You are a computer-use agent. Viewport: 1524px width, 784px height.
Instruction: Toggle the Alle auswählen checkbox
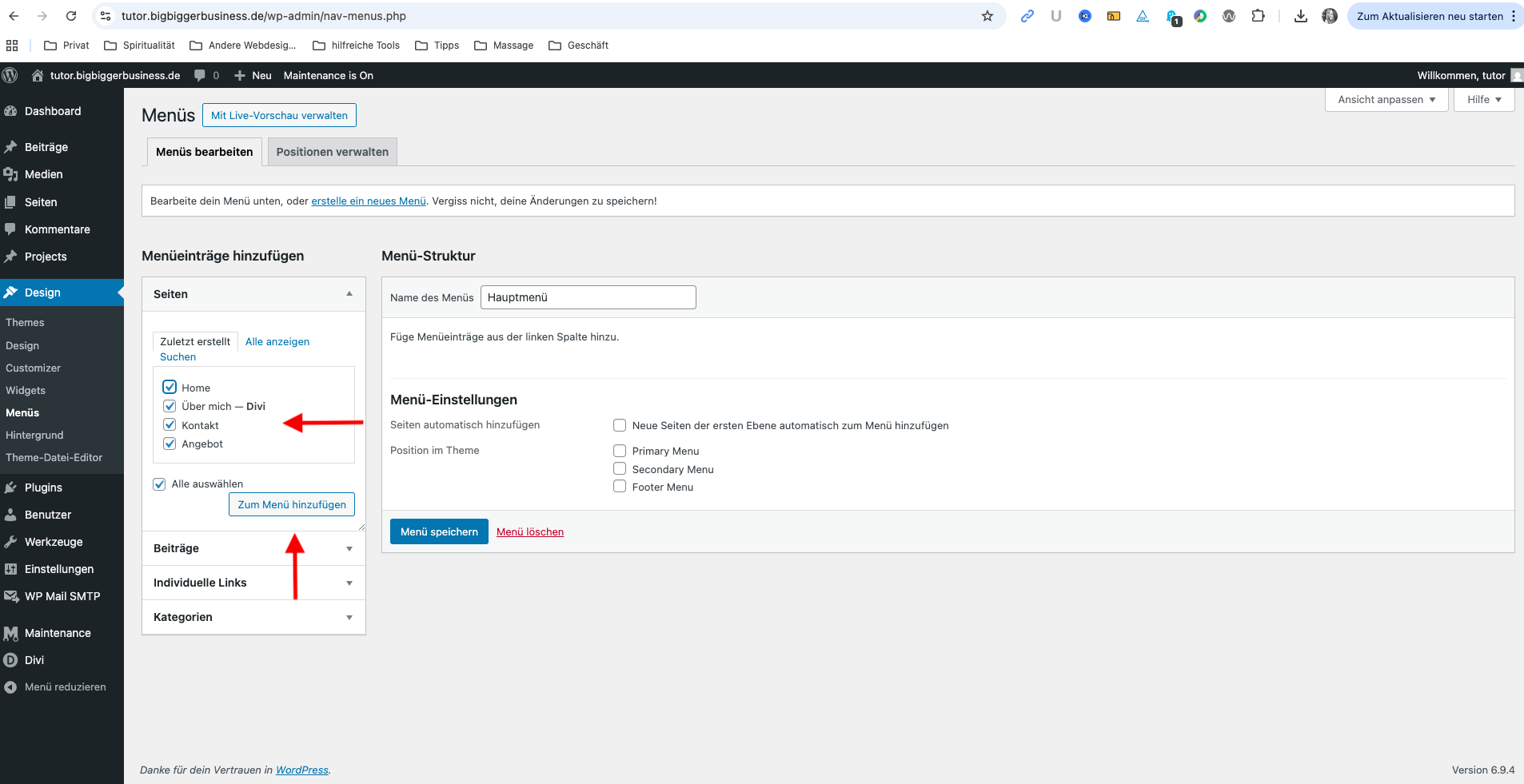159,484
